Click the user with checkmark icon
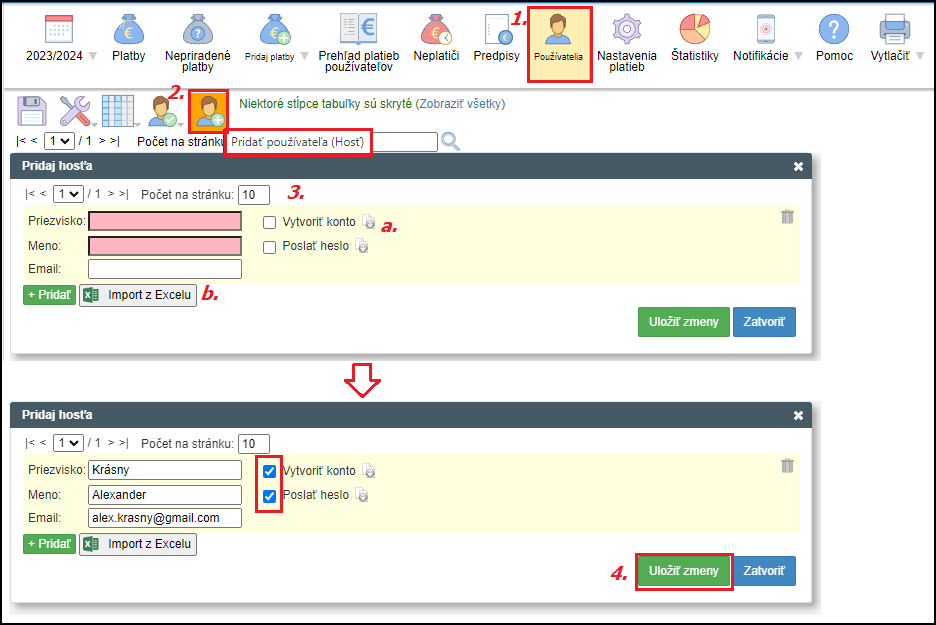 [163, 112]
